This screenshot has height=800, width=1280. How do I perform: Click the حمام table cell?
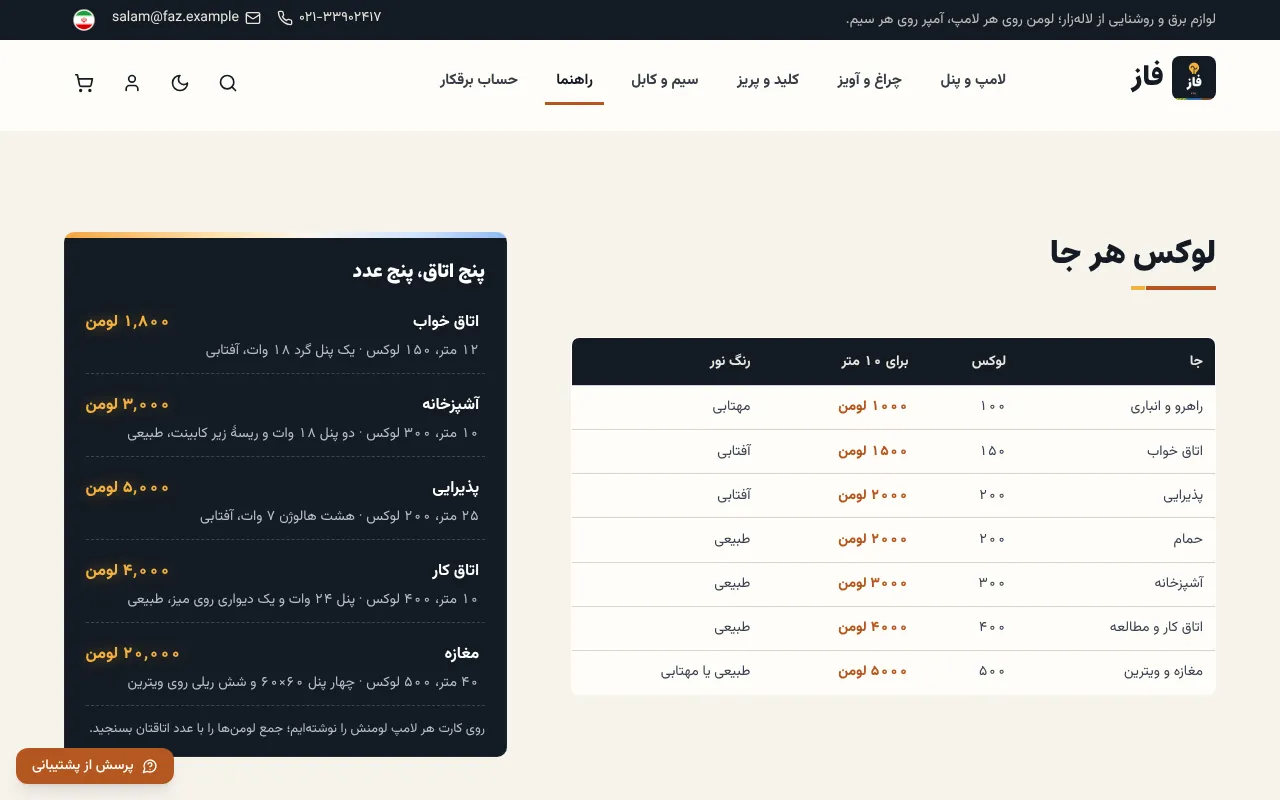1188,539
